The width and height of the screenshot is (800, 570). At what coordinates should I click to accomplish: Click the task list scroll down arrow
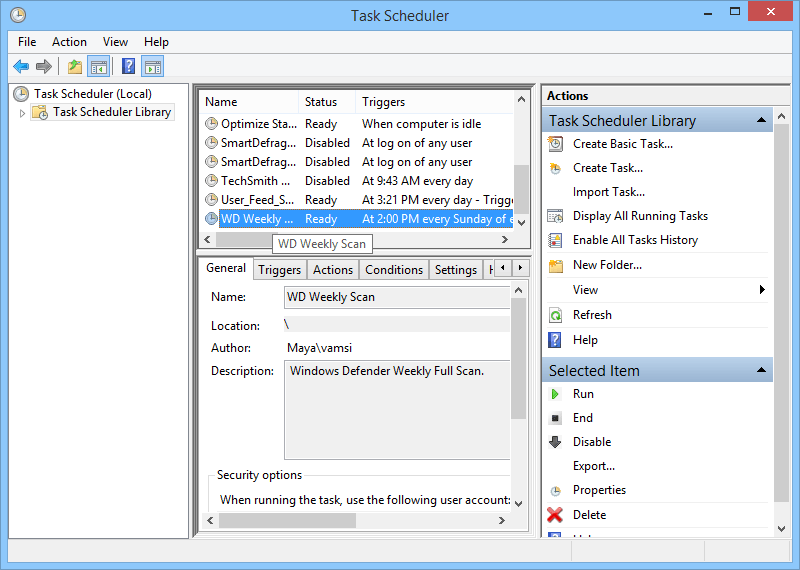521,222
